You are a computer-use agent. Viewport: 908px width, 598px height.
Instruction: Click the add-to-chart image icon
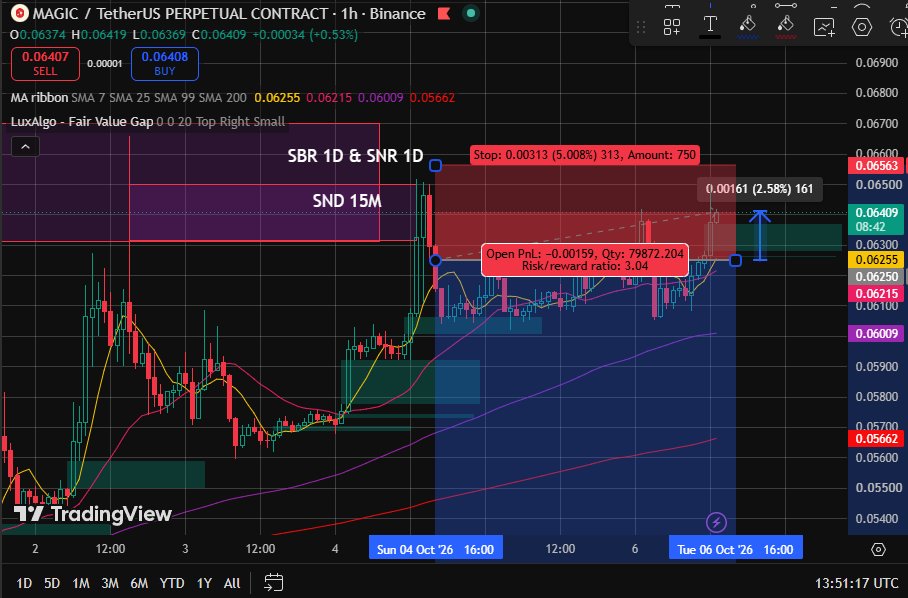pyautogui.click(x=824, y=27)
